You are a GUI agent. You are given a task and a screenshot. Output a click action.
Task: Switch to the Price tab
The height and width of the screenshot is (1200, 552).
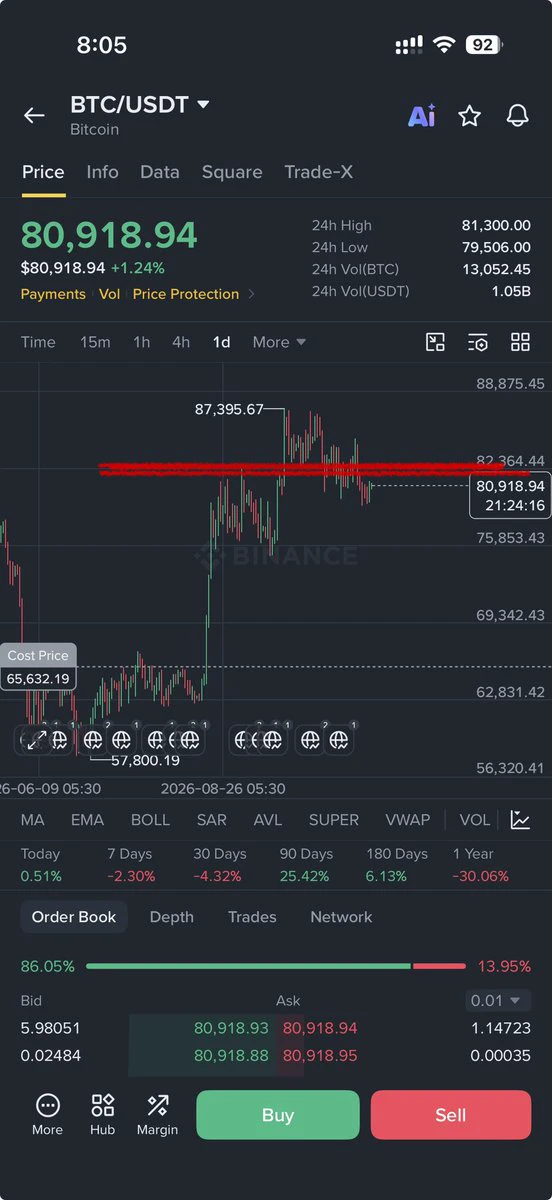[x=43, y=172]
